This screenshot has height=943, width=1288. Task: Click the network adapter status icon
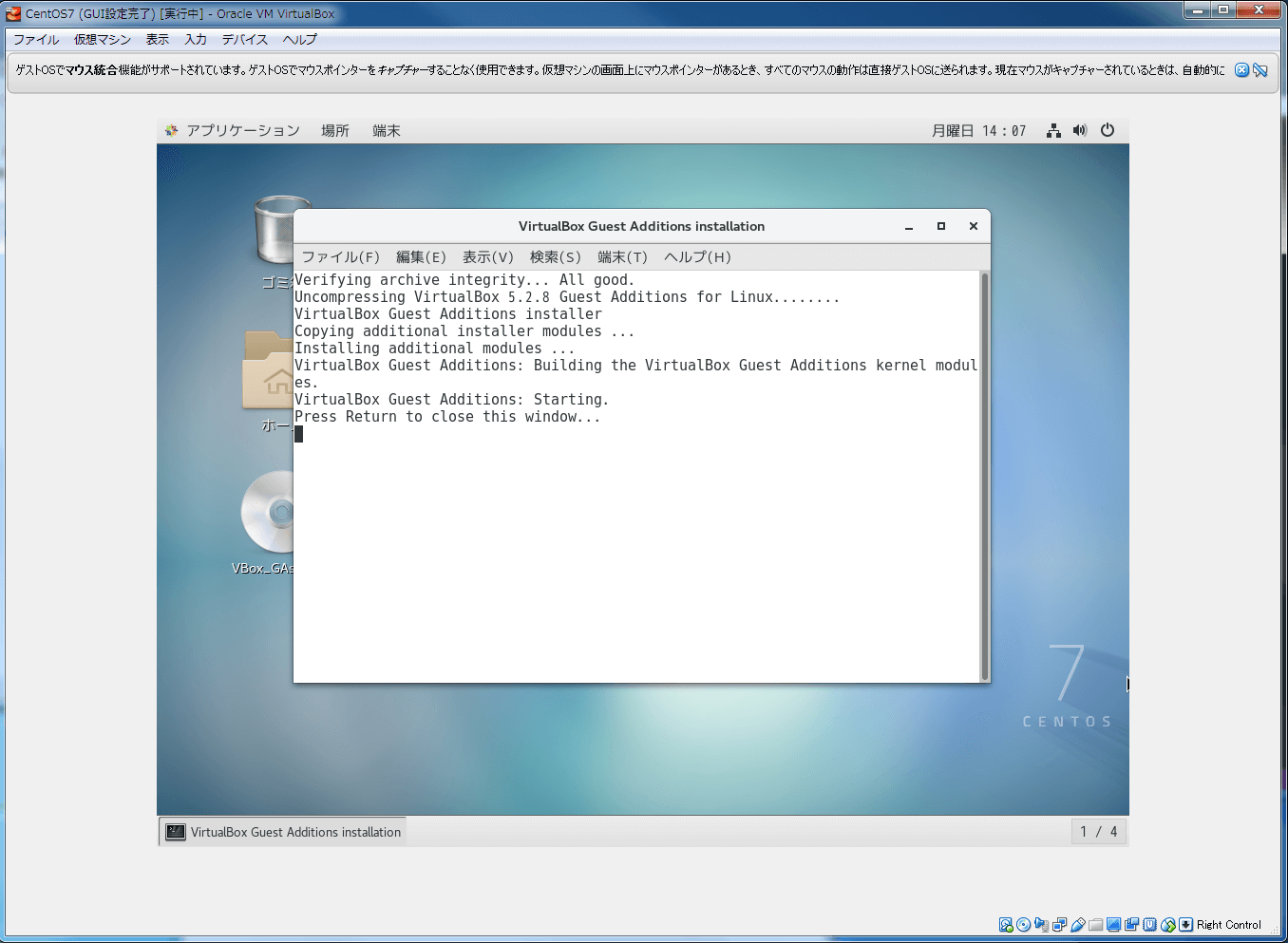pos(1058,924)
